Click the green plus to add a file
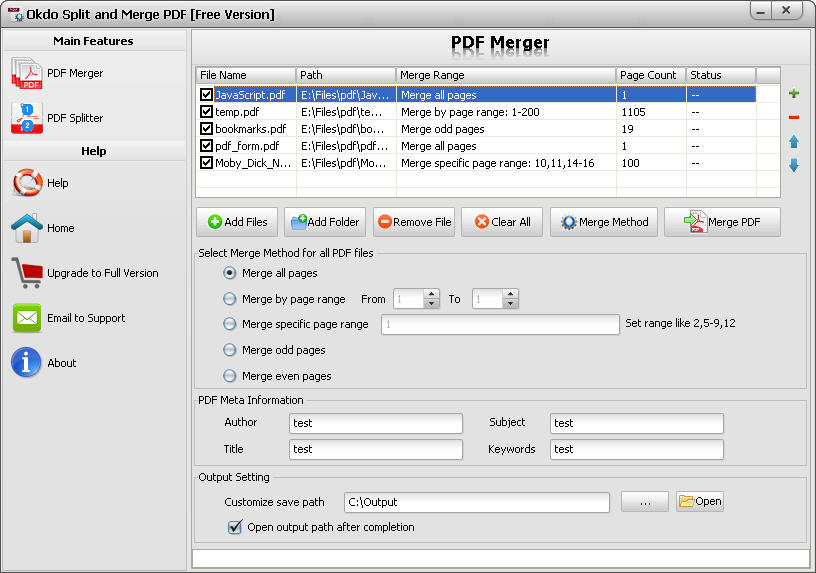Viewport: 816px width, 573px height. [x=794, y=94]
